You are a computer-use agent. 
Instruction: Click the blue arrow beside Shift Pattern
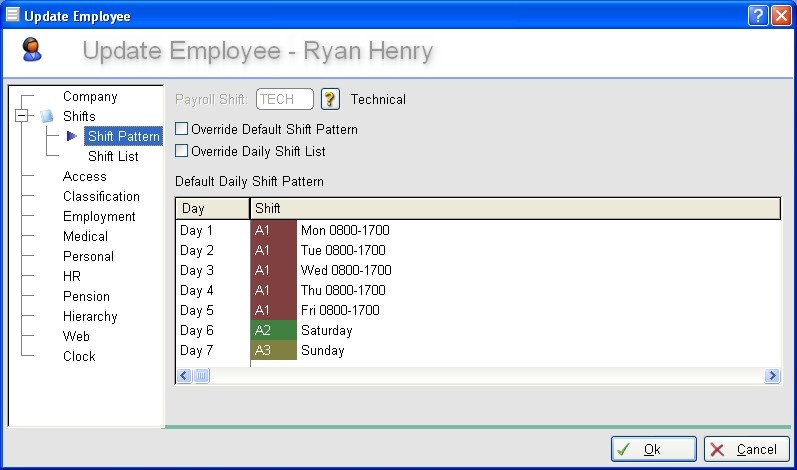click(x=72, y=136)
